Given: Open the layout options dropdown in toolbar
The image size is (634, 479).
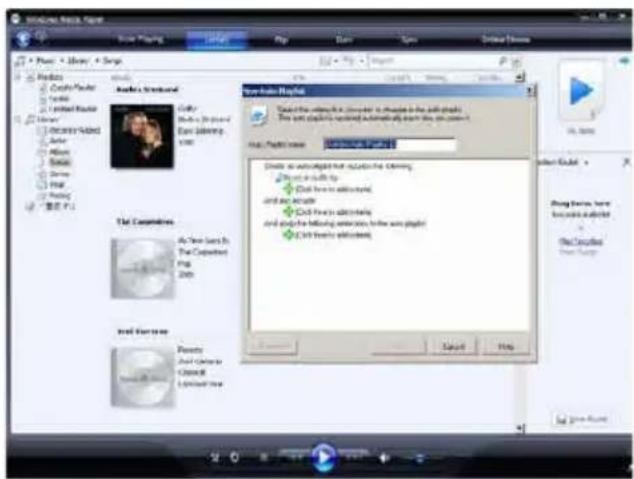Looking at the screenshot, I should 328,61.
